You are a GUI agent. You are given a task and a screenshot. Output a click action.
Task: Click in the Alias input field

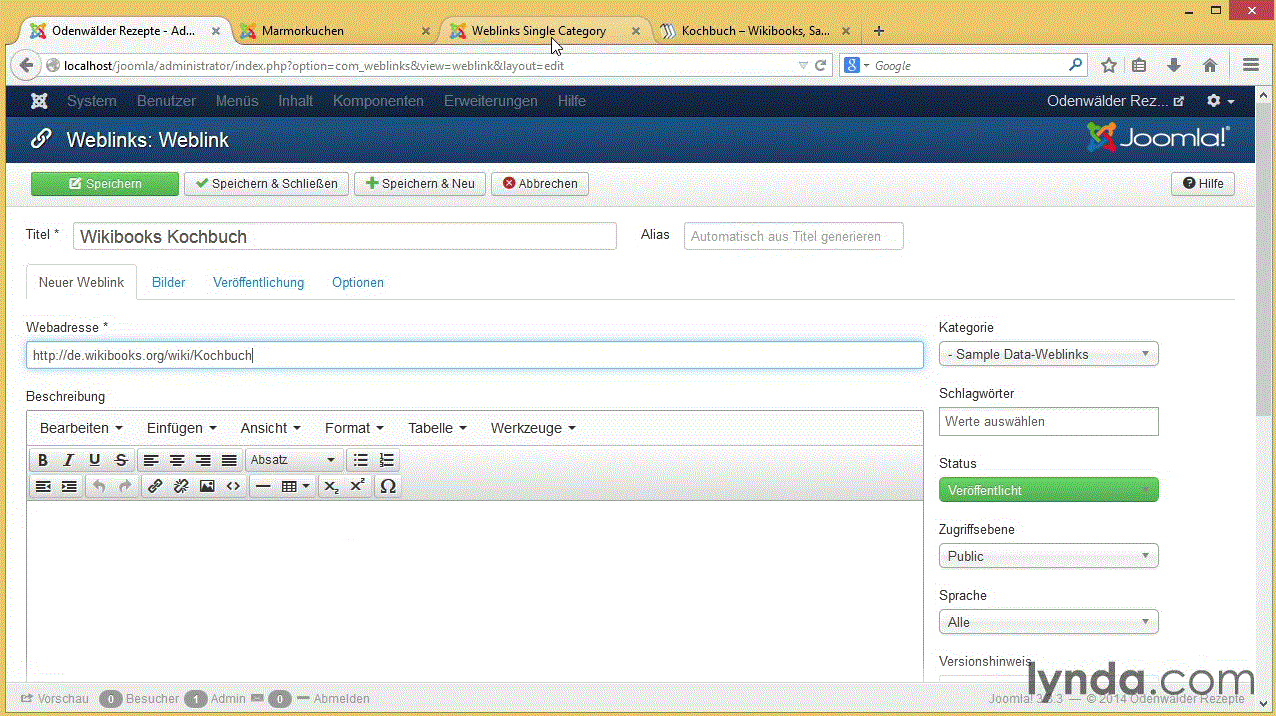pyautogui.click(x=793, y=235)
